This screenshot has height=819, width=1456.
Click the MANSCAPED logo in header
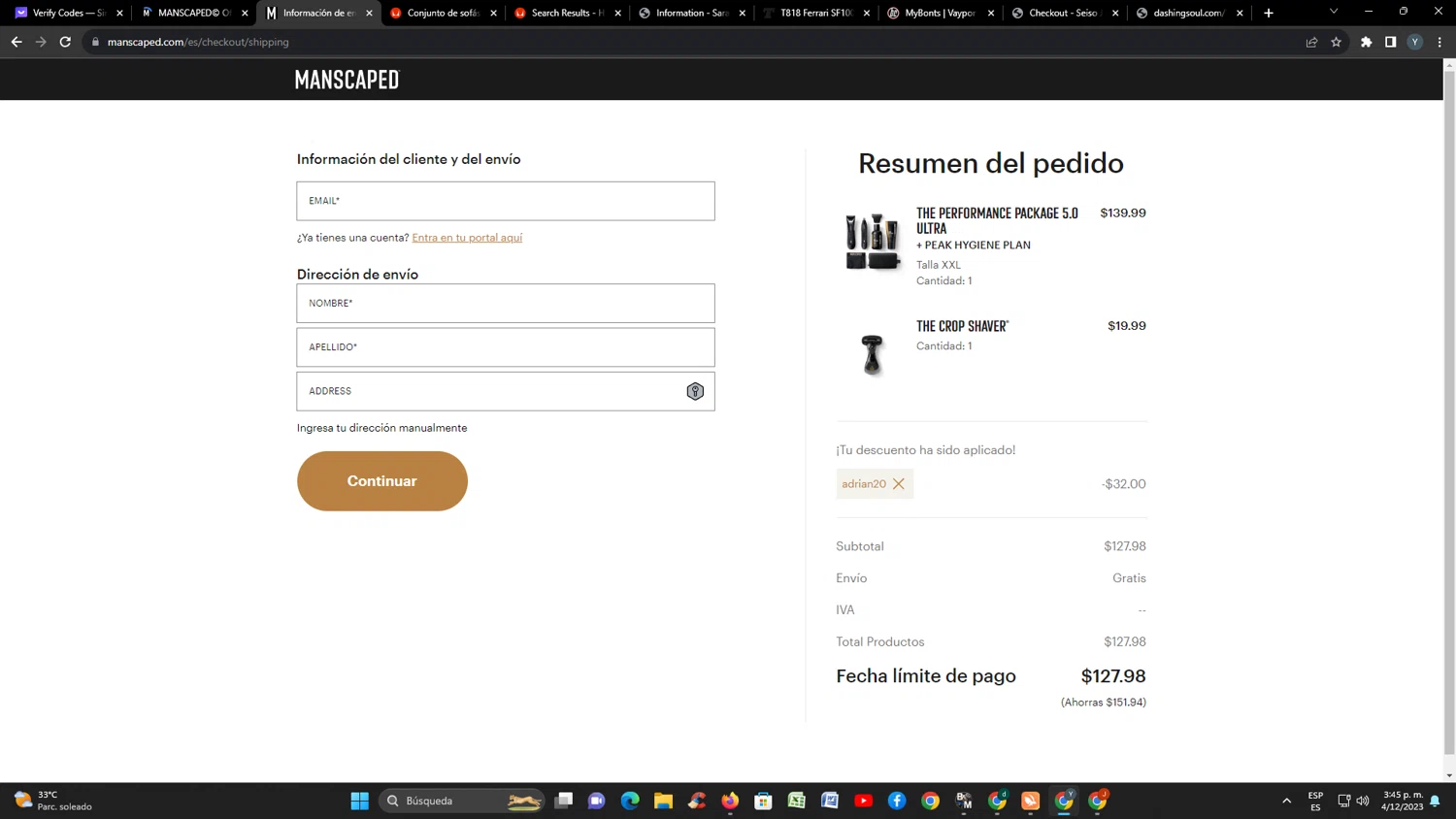point(347,80)
